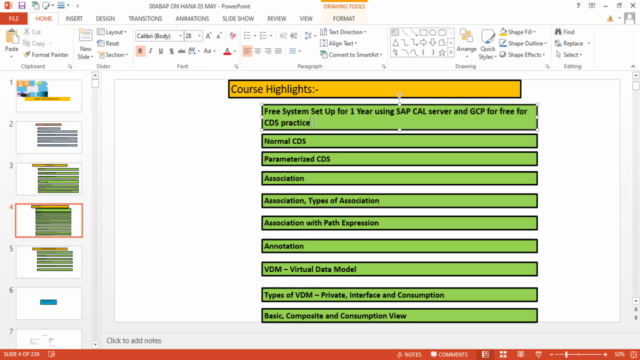Decrease font size with the A-down icon
This screenshot has width=640, height=360.
point(219,36)
